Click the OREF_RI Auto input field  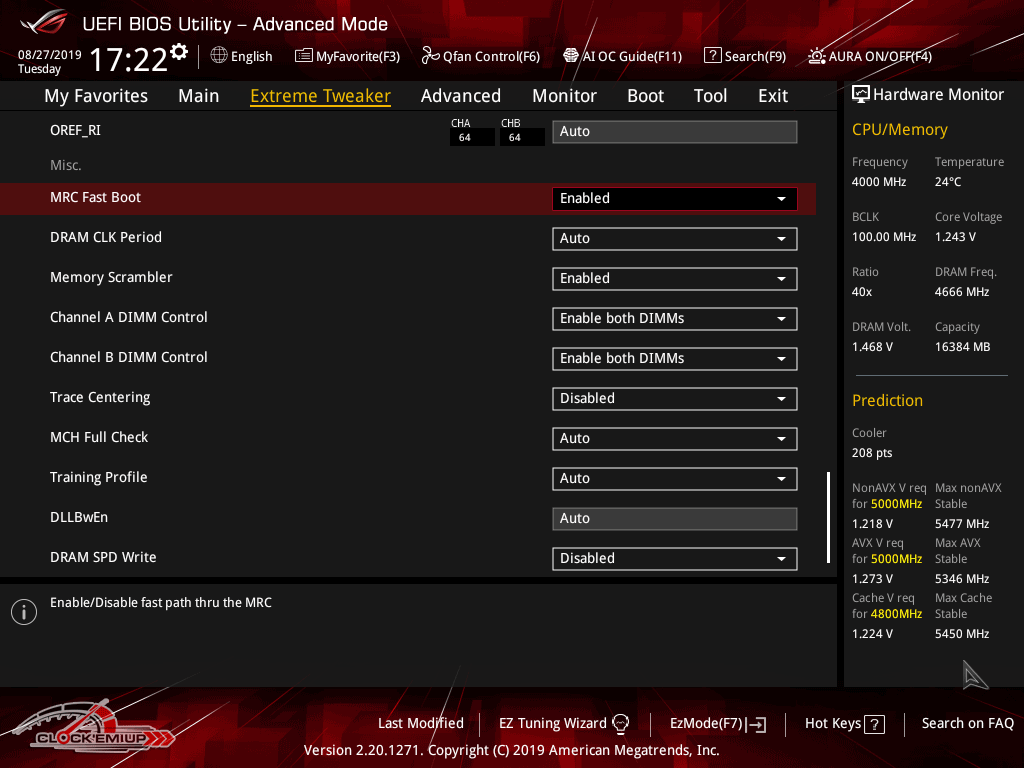point(674,131)
